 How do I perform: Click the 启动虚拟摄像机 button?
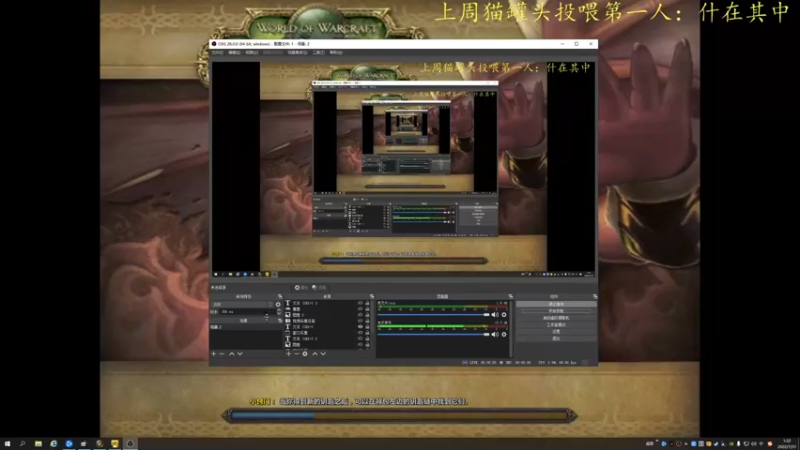pos(556,318)
